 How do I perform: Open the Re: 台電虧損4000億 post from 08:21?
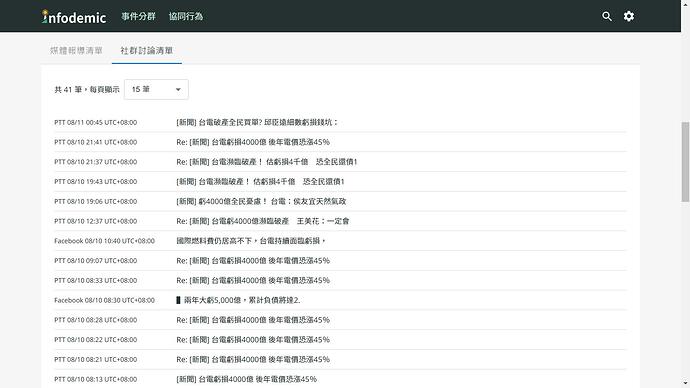coord(253,360)
